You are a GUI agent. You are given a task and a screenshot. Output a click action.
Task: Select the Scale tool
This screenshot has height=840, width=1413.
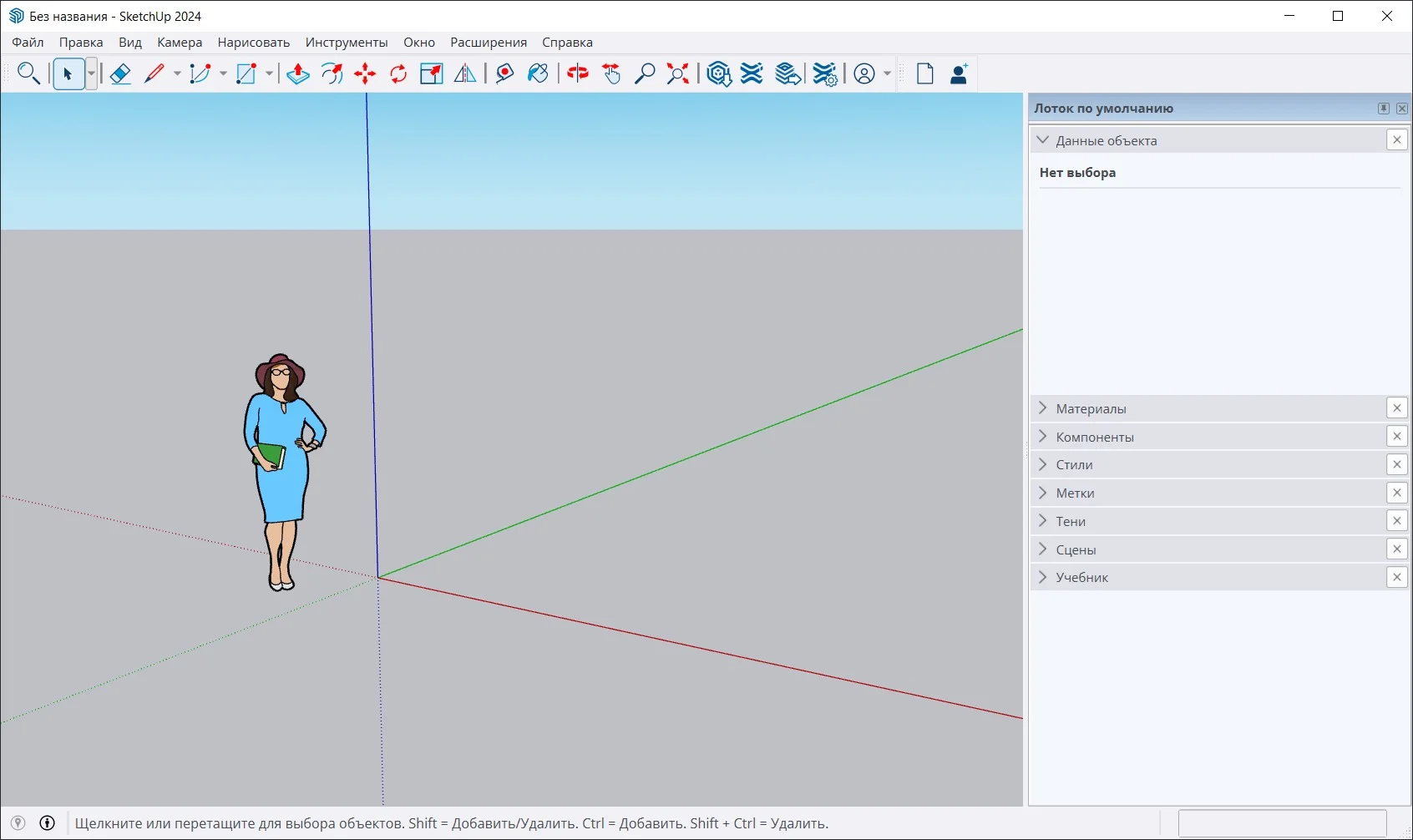432,73
